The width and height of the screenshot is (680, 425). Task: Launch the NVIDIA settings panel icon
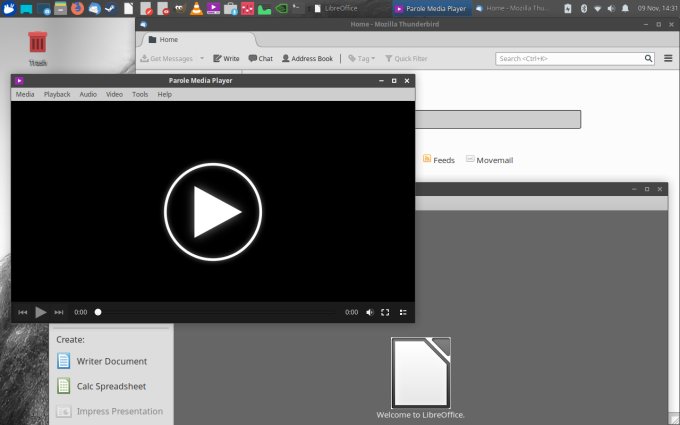point(281,8)
